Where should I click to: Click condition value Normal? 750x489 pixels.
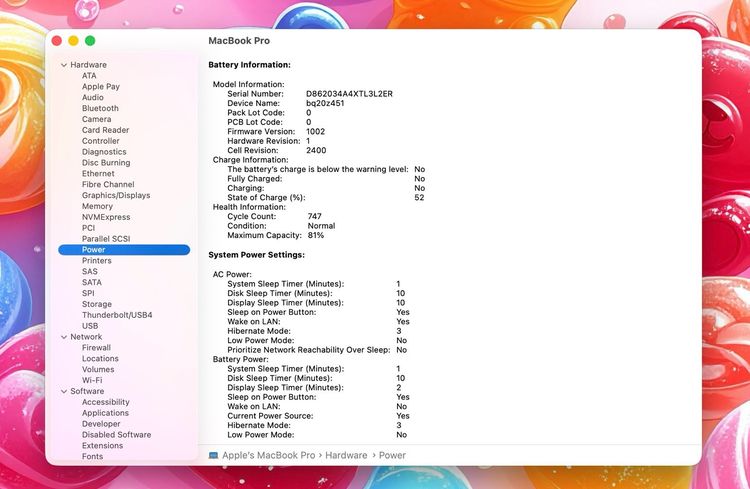tap(321, 226)
